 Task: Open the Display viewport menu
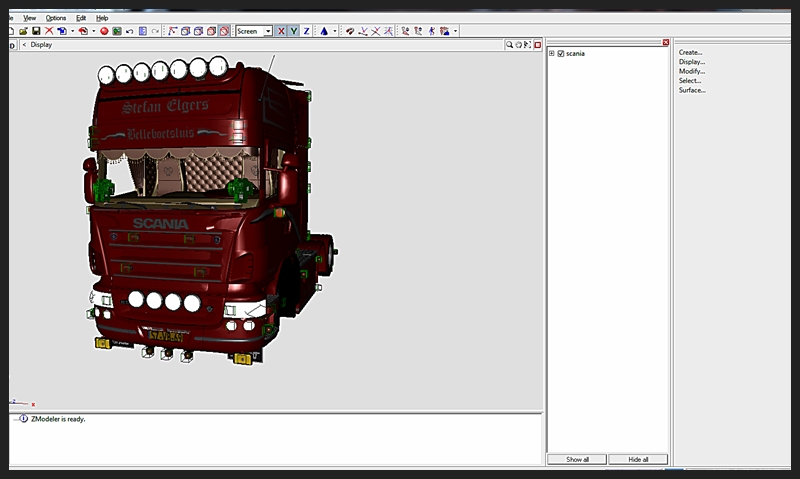(x=41, y=45)
